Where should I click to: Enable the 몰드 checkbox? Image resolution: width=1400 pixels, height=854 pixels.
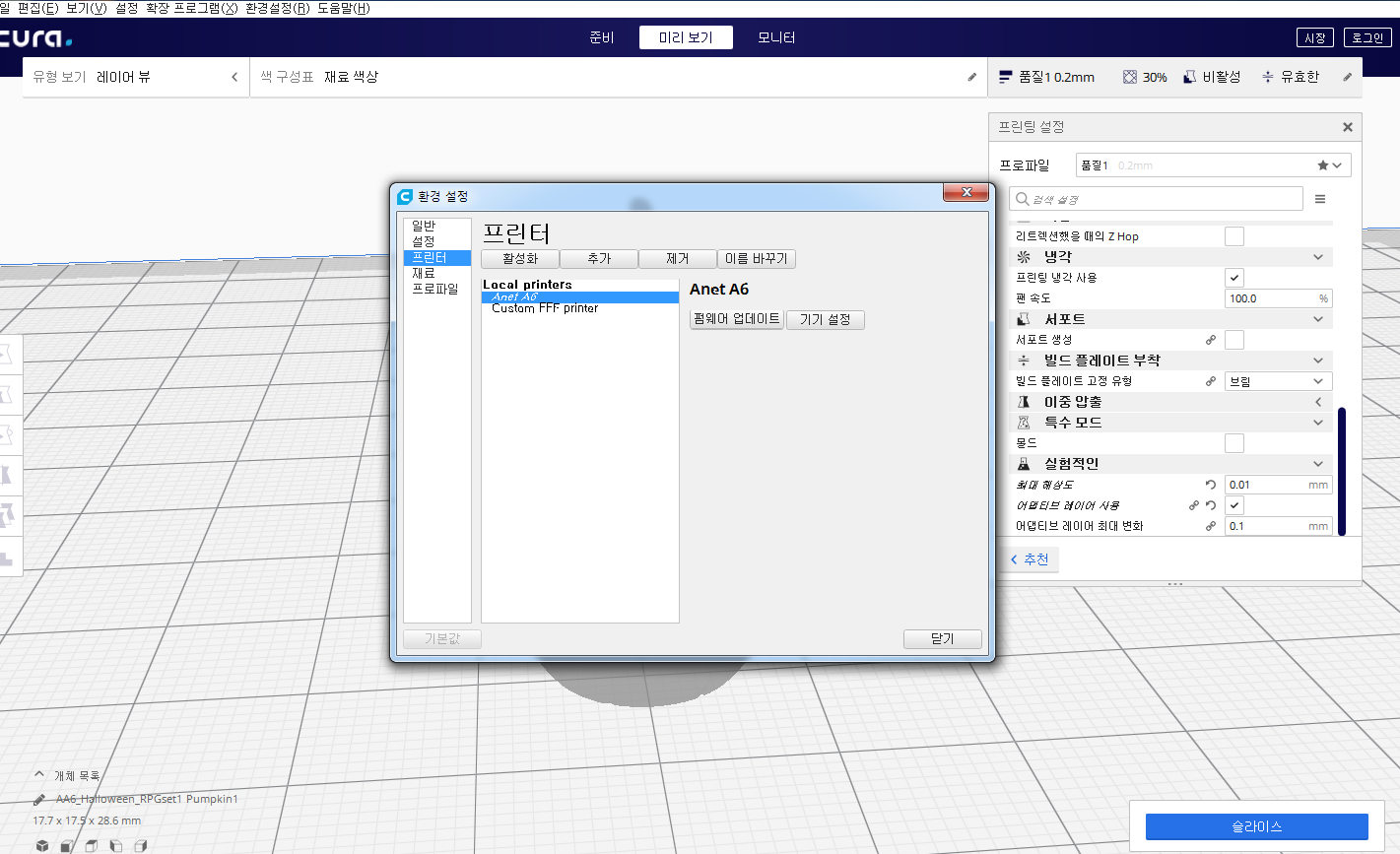(x=1234, y=443)
